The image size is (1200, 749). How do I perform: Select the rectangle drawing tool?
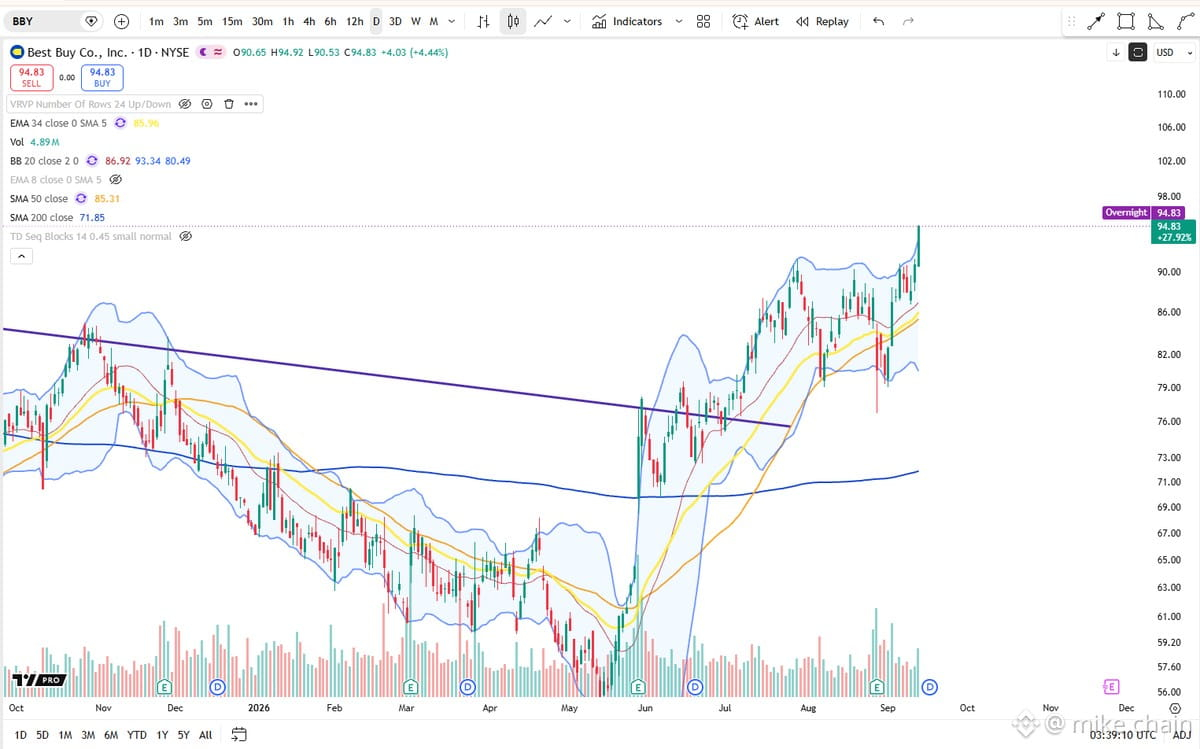pos(1126,21)
